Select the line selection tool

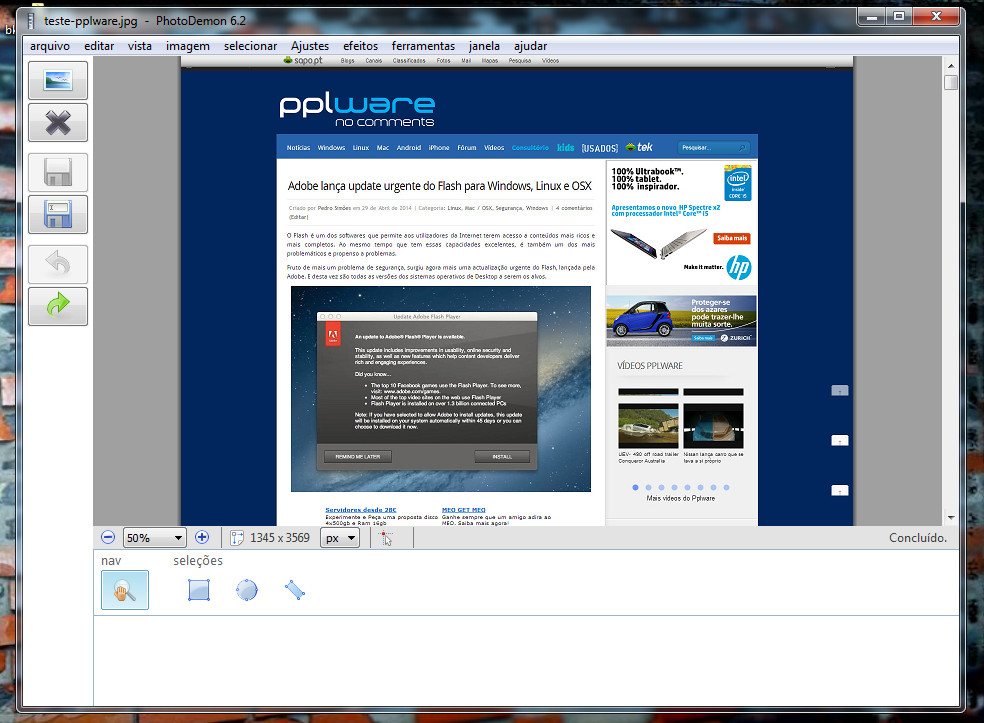[294, 590]
